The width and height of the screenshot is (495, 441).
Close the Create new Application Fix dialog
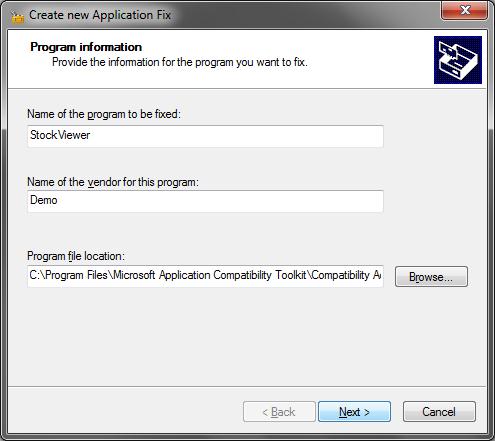click(x=465, y=10)
